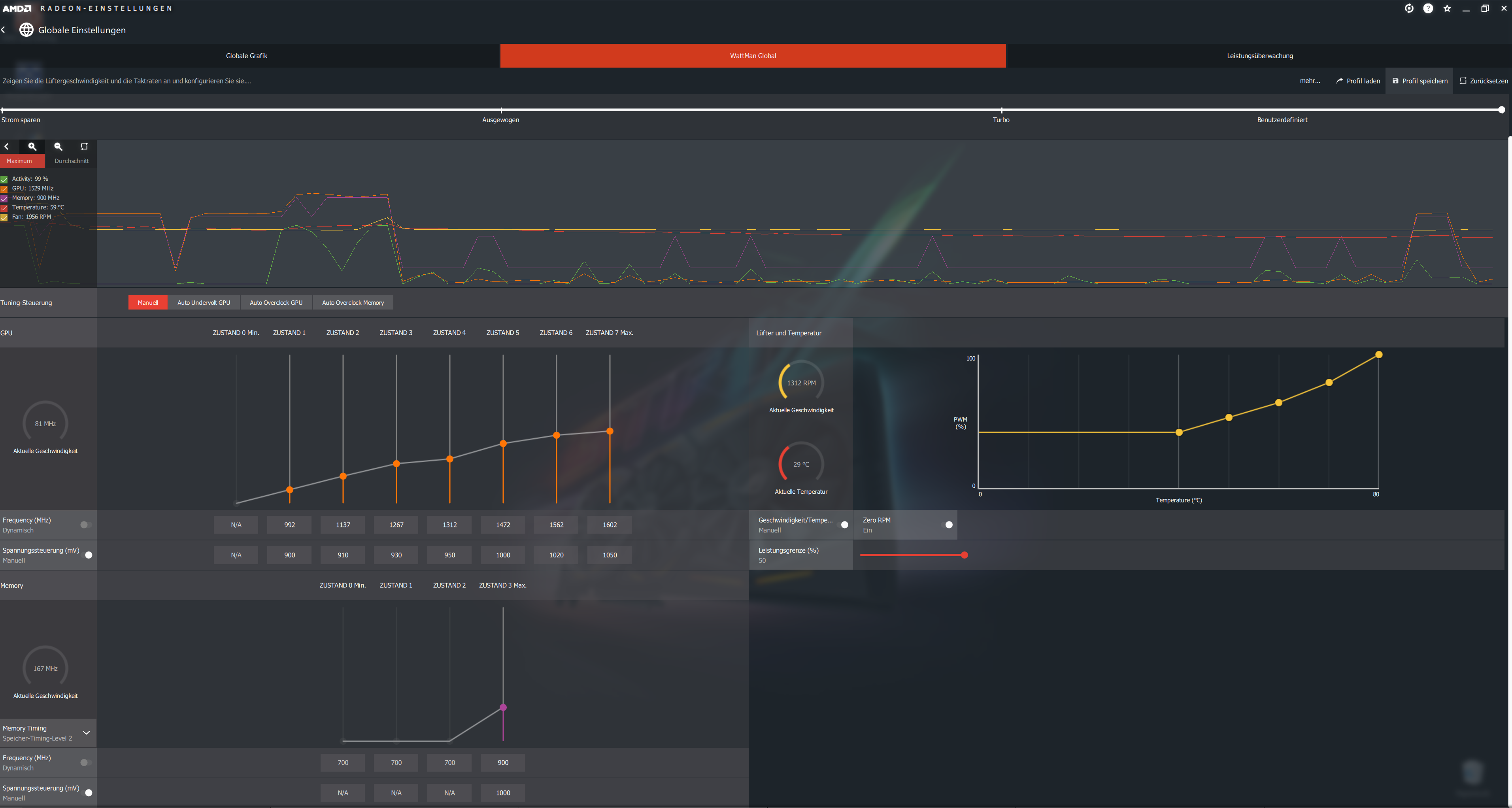Viewport: 1512px width, 808px height.
Task: Click the mehr... option
Action: [1310, 81]
